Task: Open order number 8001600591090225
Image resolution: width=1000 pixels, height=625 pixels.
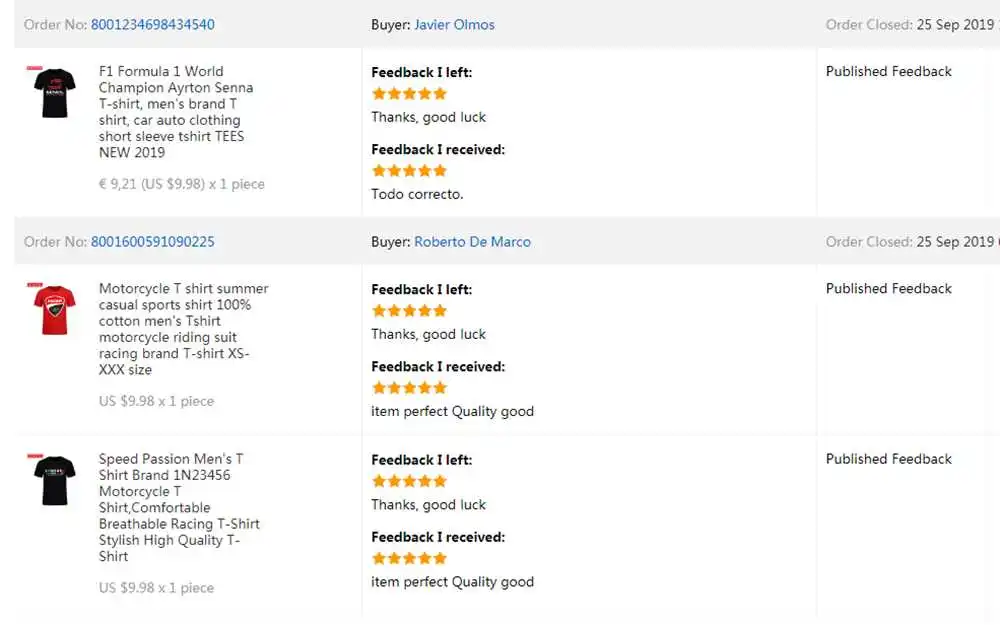Action: tap(152, 242)
